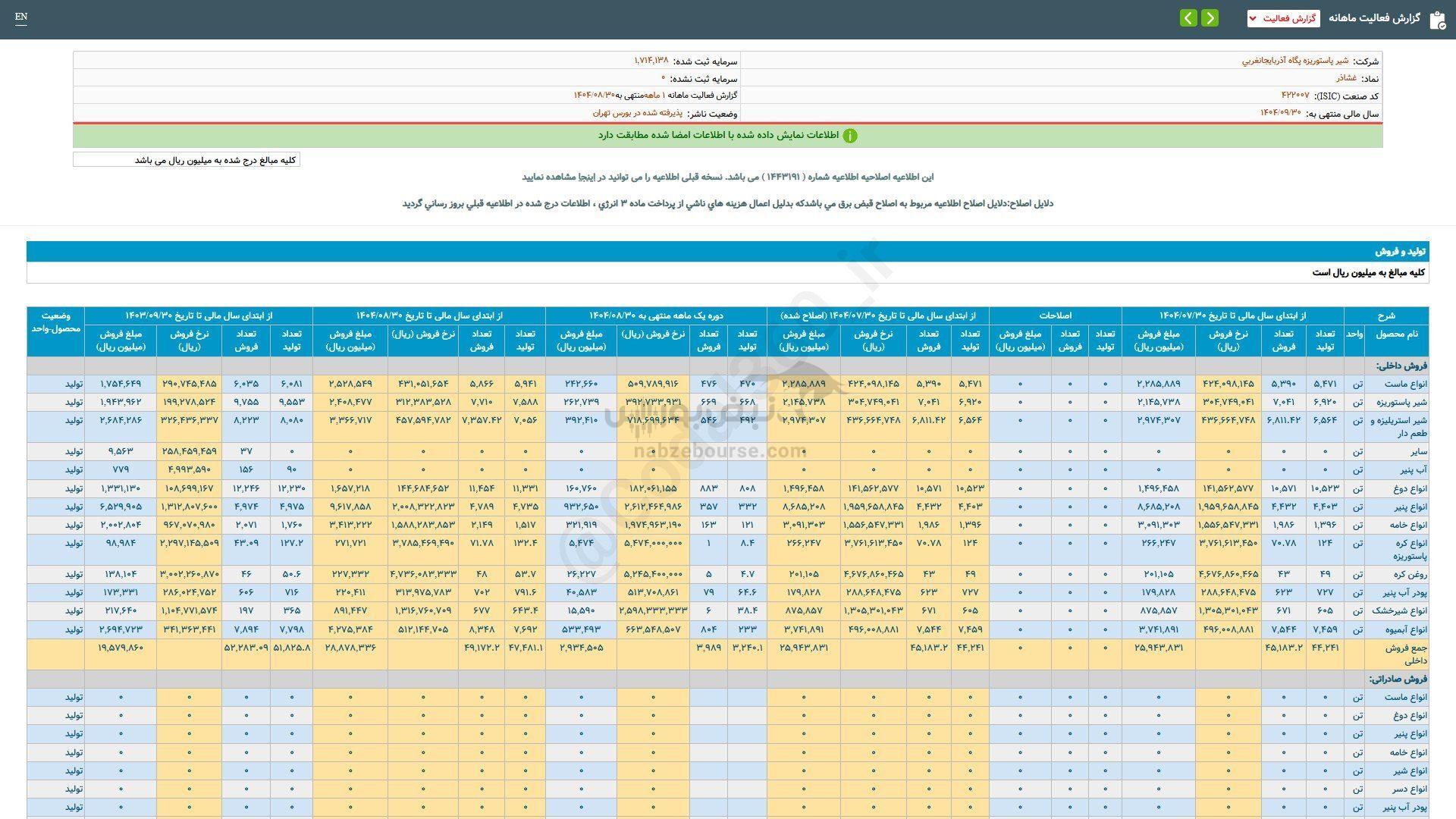Select the انواع ماست domestic sales row label

point(1405,384)
